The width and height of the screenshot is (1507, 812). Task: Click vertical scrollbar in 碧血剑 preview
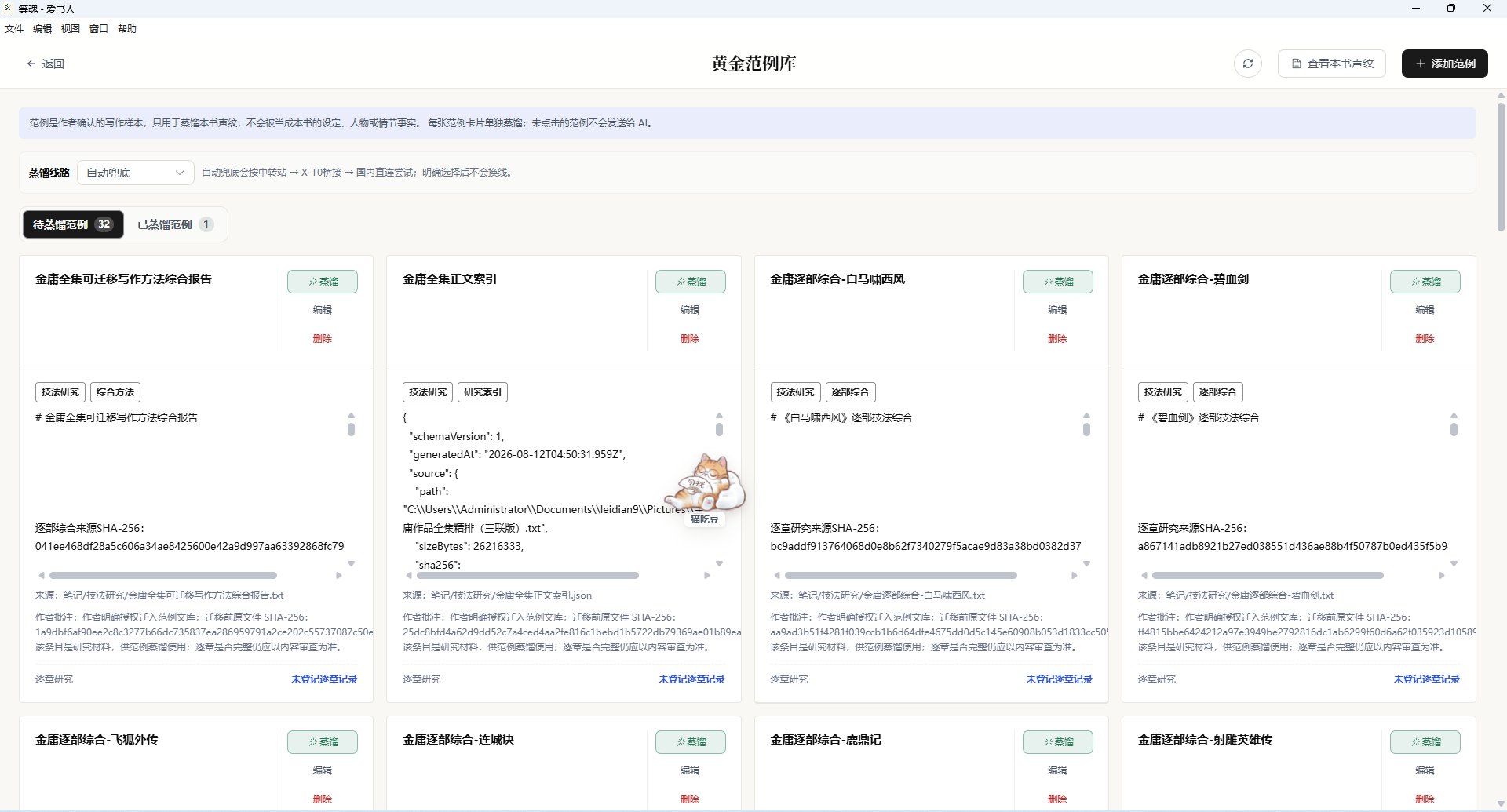[1454, 429]
